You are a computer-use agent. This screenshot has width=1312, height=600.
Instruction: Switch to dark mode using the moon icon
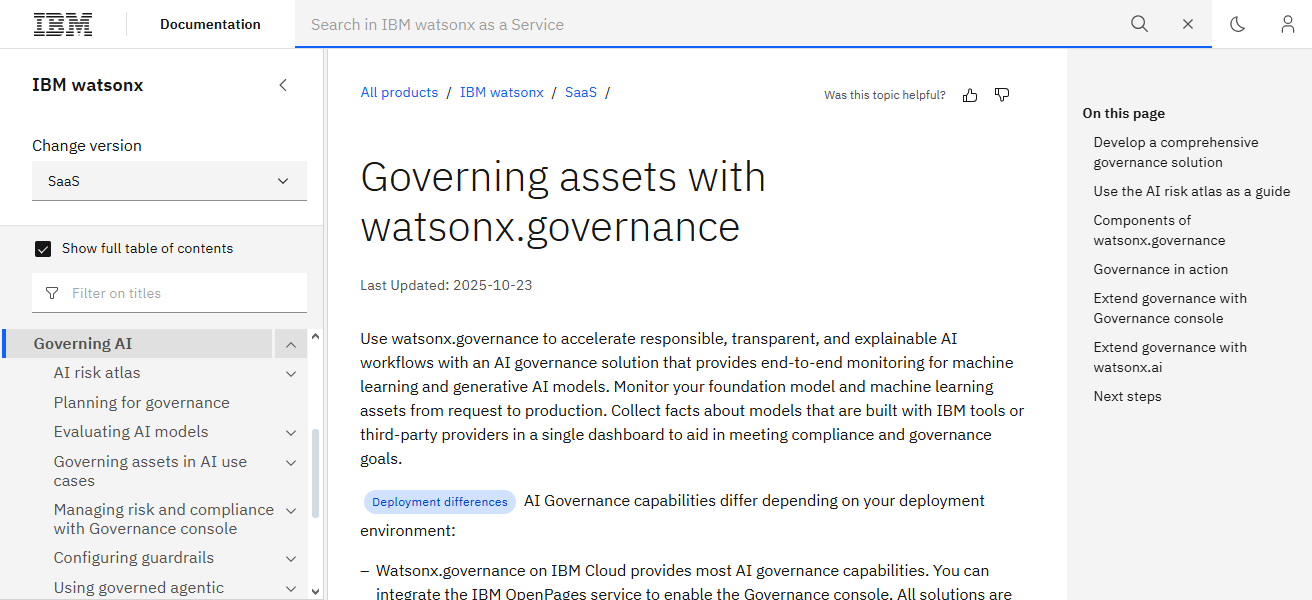click(1237, 24)
